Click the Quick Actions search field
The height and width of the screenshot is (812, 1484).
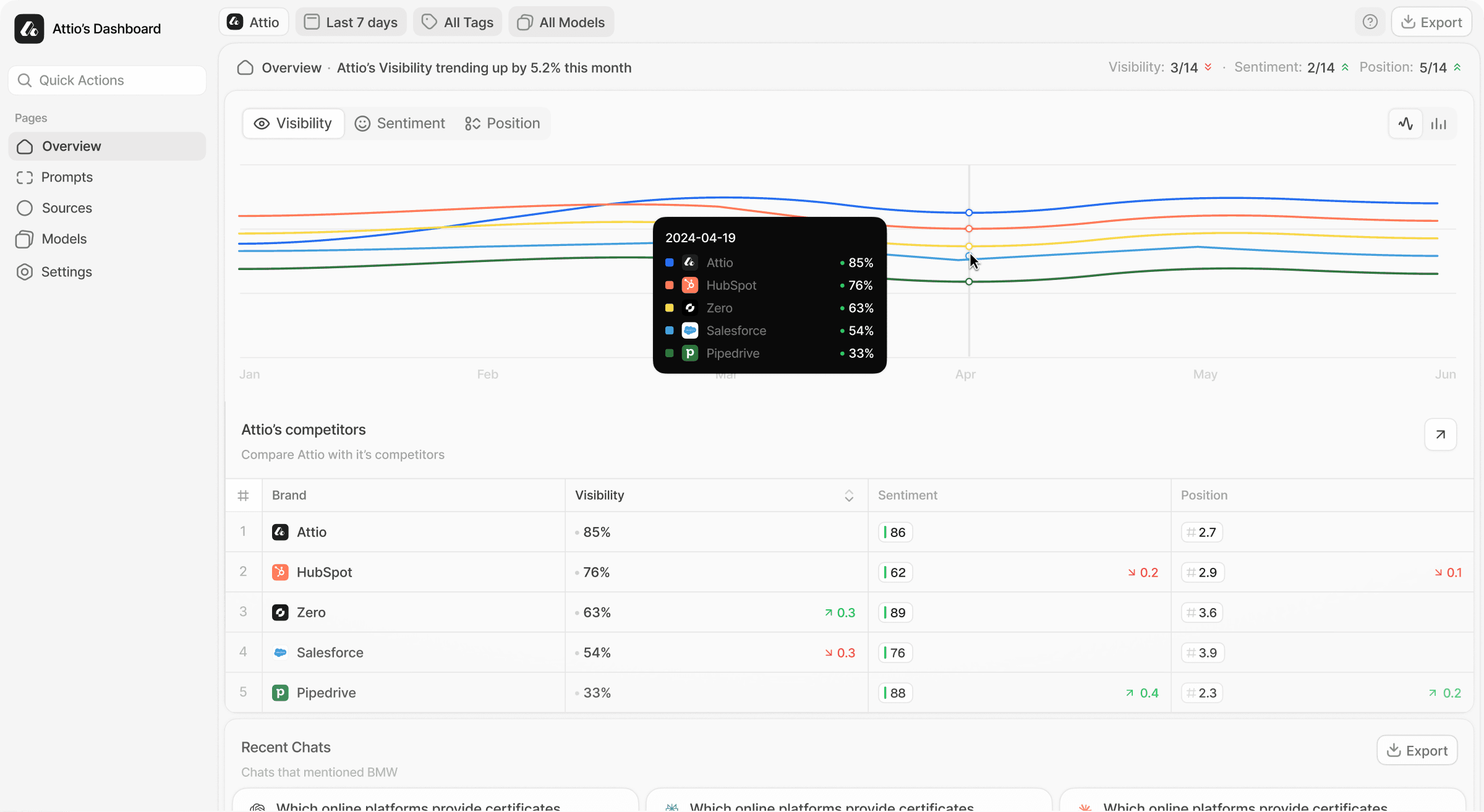pos(107,80)
